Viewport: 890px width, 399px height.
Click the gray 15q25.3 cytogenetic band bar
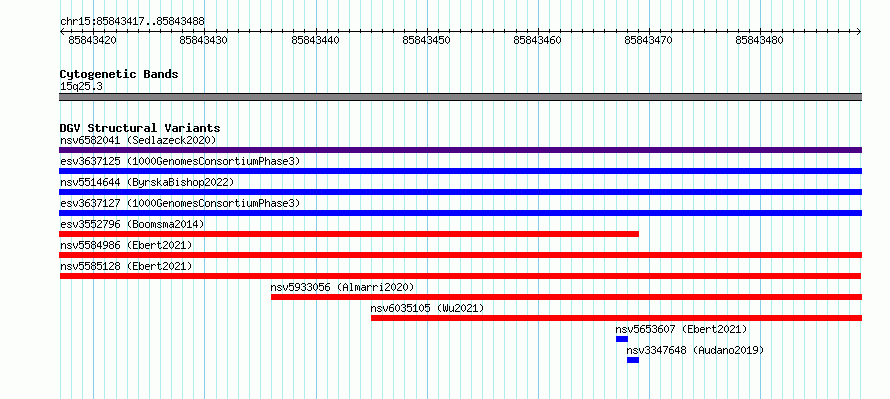(x=460, y=97)
